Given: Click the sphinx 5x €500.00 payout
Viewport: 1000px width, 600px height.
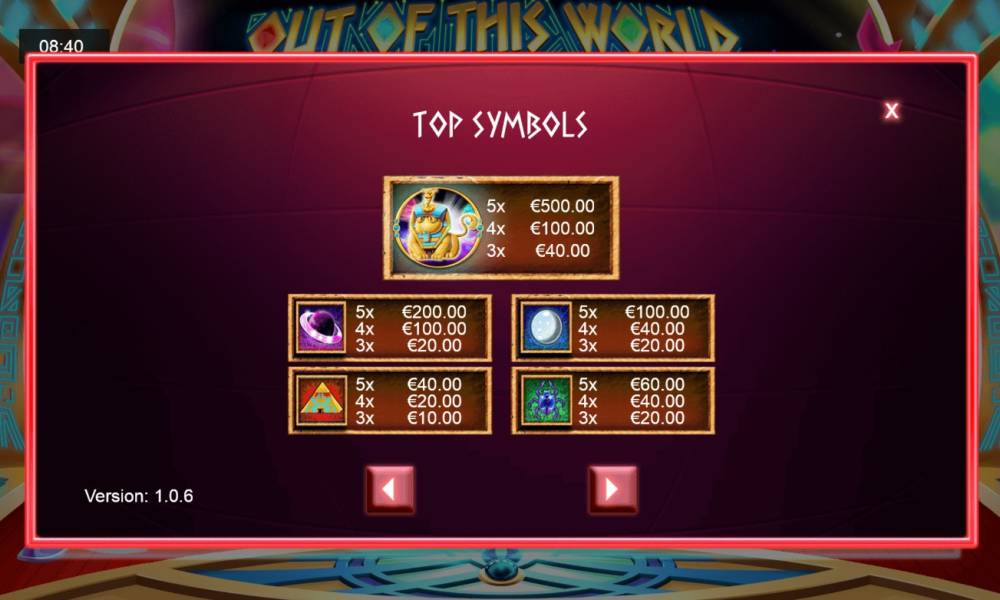Looking at the screenshot, I should click(540, 206).
